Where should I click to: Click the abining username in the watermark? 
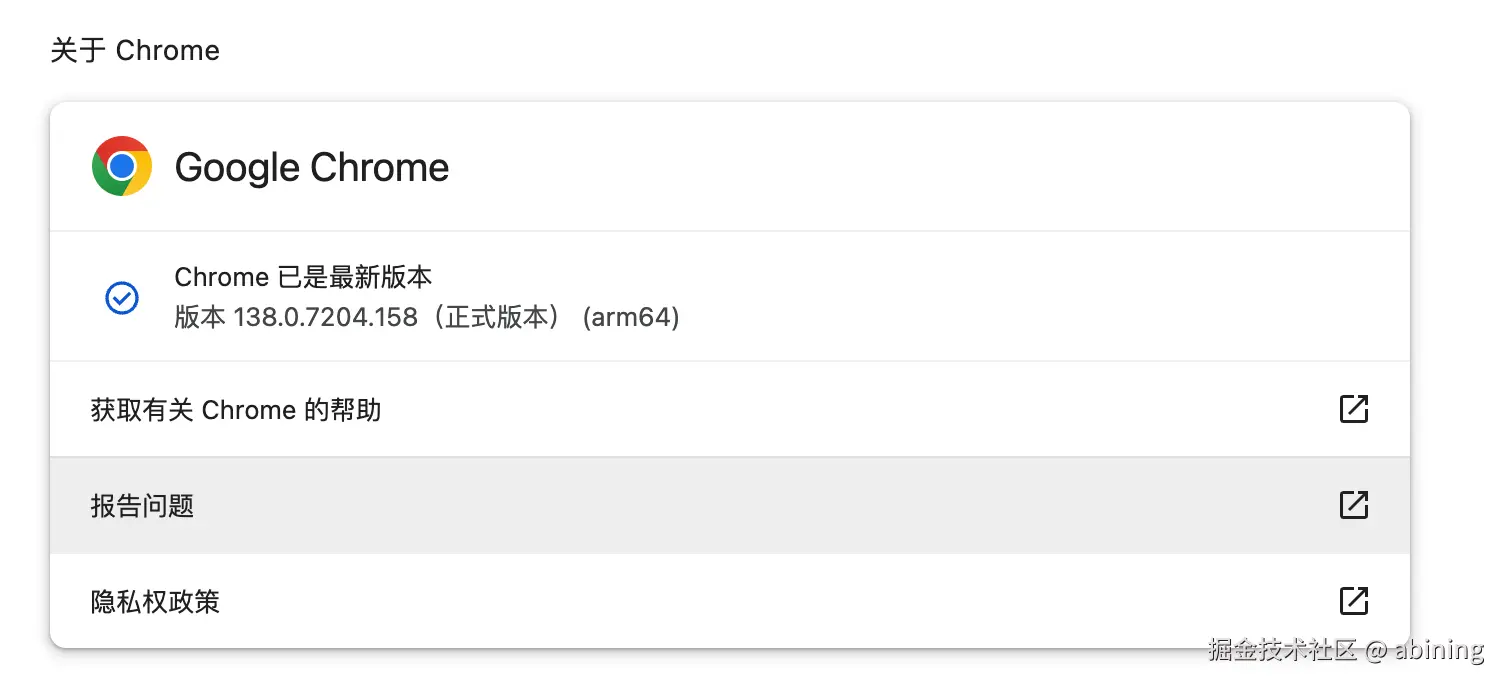[1439, 650]
